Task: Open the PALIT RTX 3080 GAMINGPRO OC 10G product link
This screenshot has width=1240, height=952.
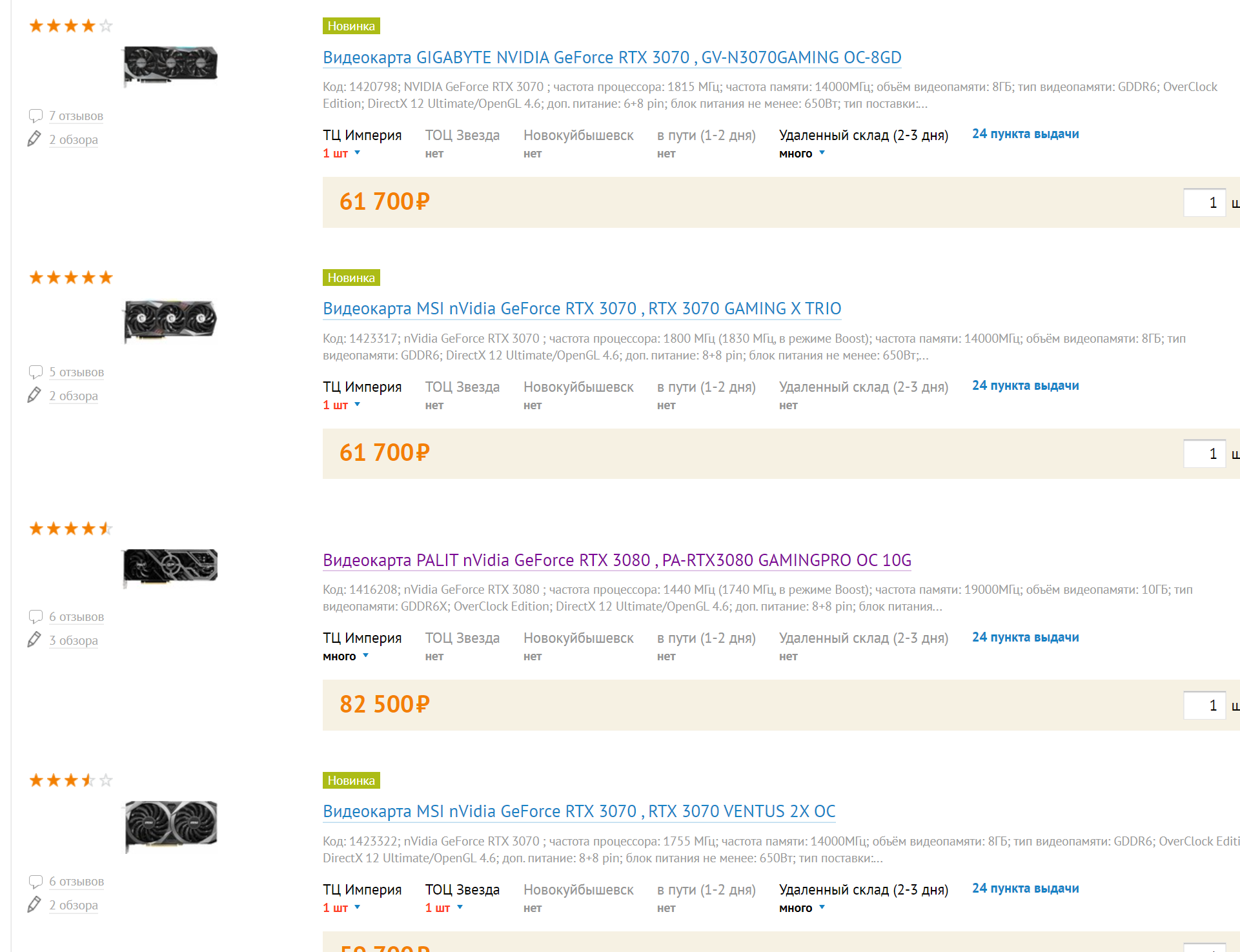Action: 617,560
